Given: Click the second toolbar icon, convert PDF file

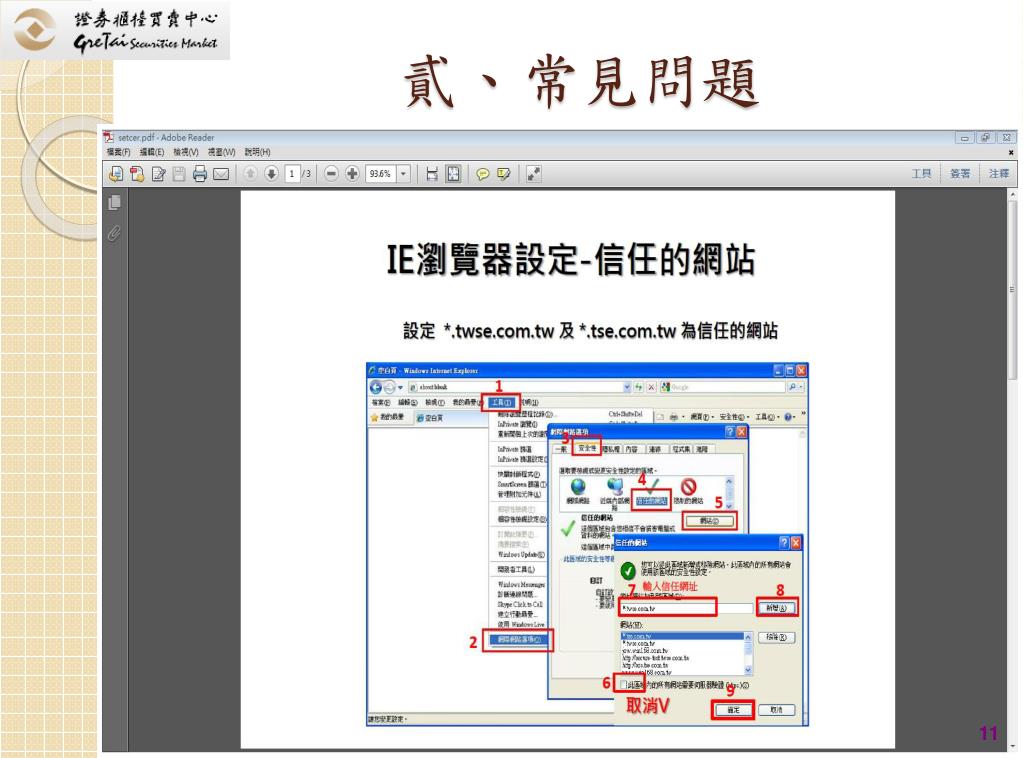Looking at the screenshot, I should point(137,174).
